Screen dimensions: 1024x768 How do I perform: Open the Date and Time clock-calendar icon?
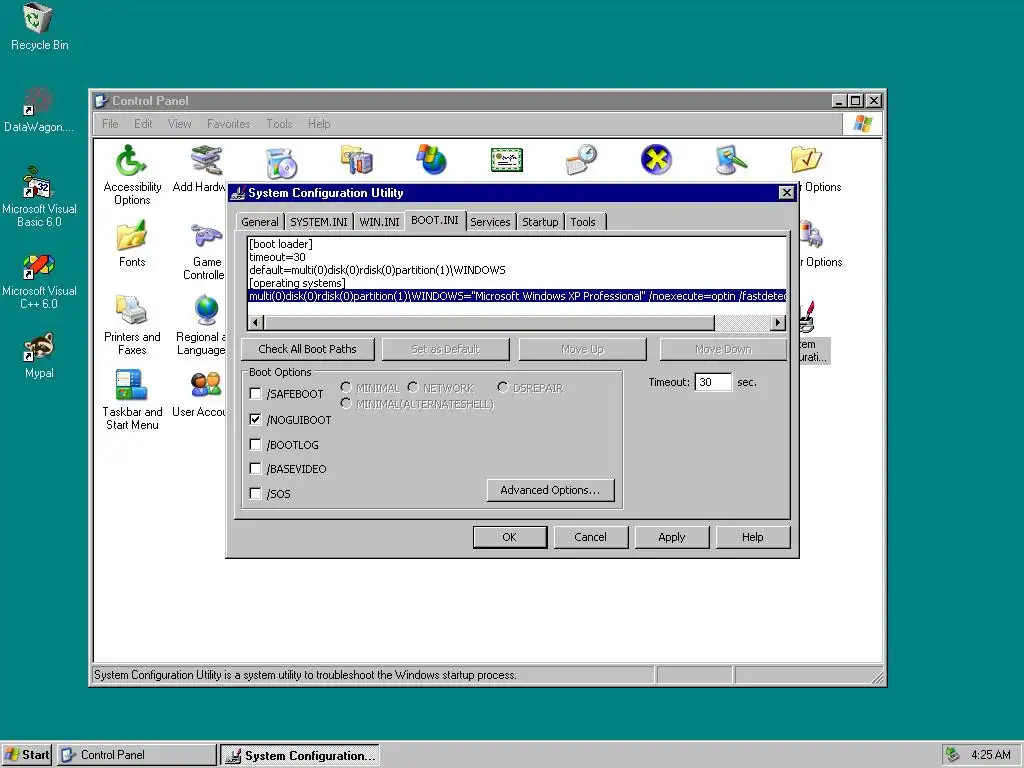[x=581, y=160]
